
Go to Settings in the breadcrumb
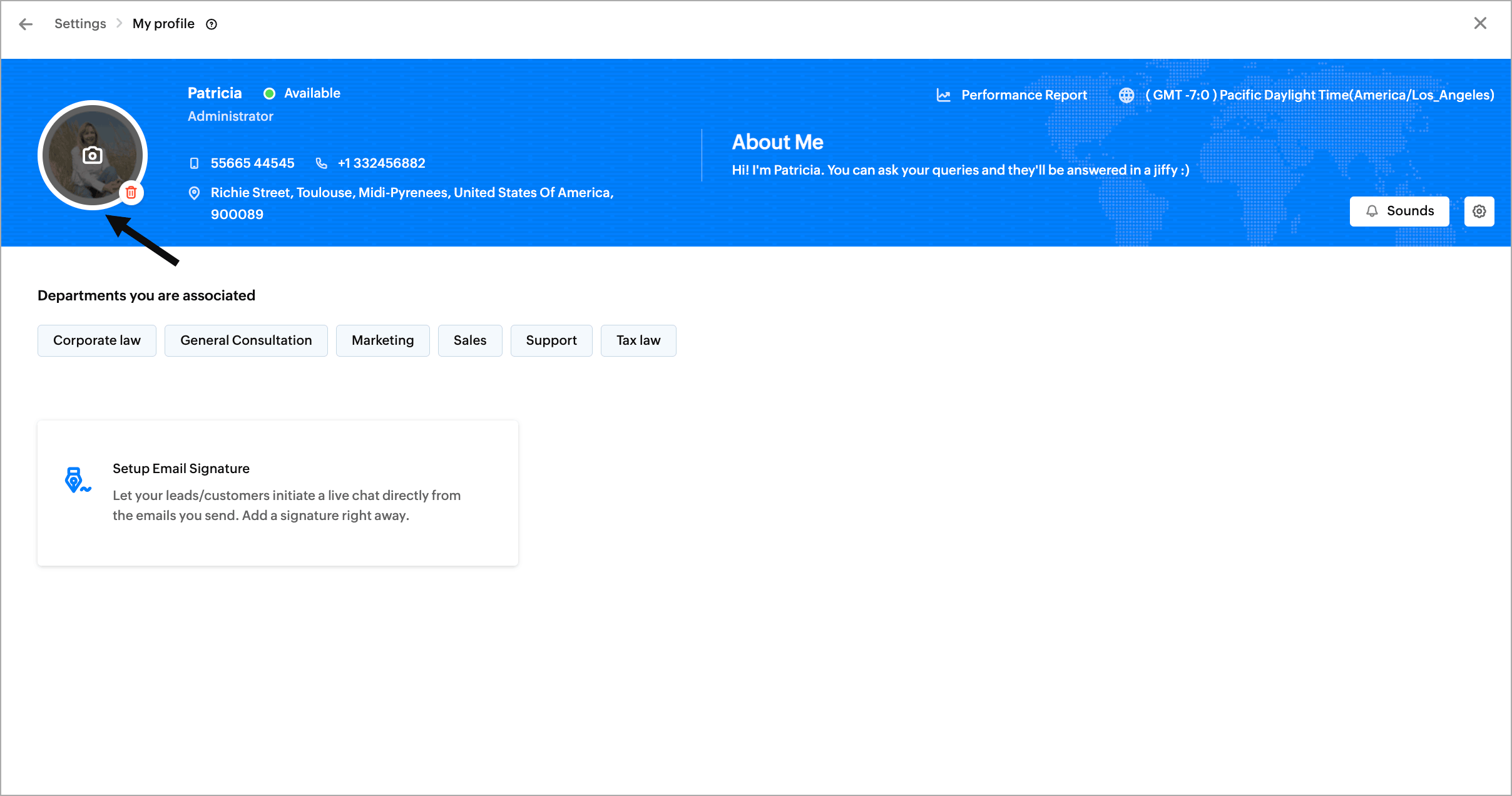80,24
